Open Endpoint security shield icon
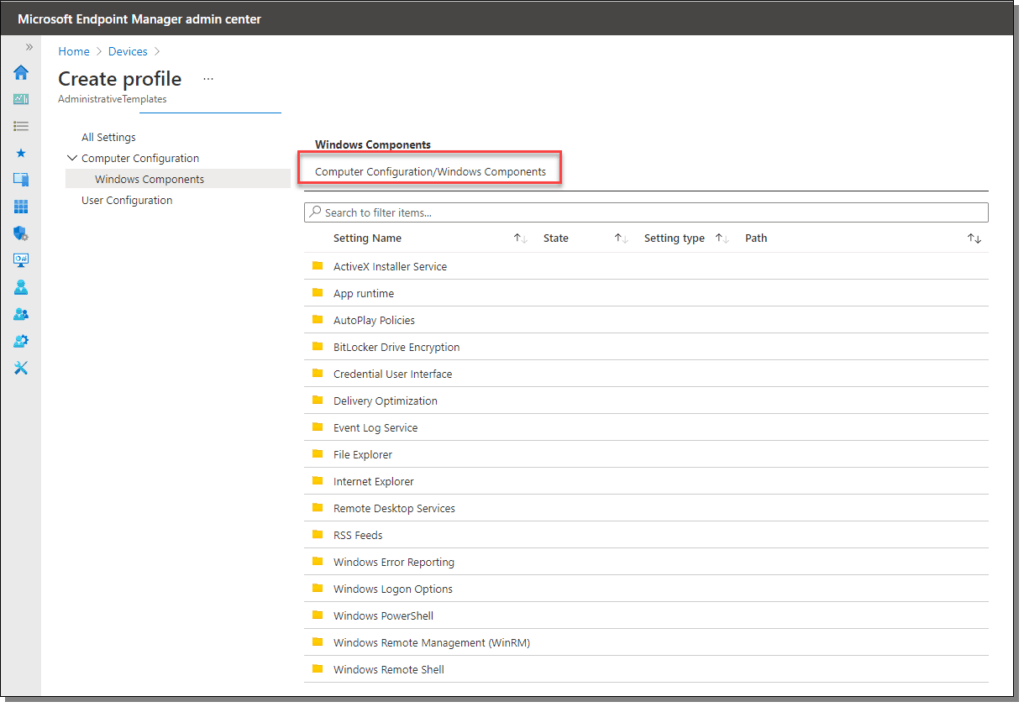The image size is (1024, 707). pos(20,232)
